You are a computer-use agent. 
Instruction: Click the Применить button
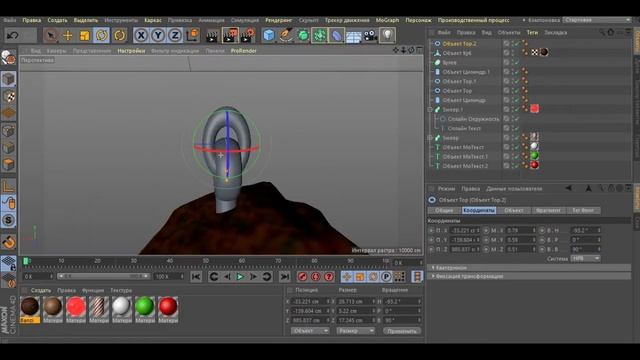[402, 331]
